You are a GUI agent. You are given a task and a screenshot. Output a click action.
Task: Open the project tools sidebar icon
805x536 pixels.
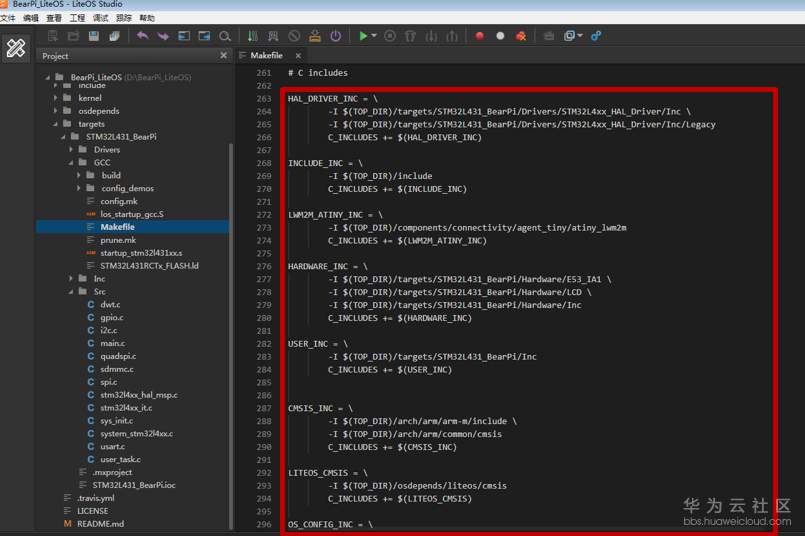(15, 48)
